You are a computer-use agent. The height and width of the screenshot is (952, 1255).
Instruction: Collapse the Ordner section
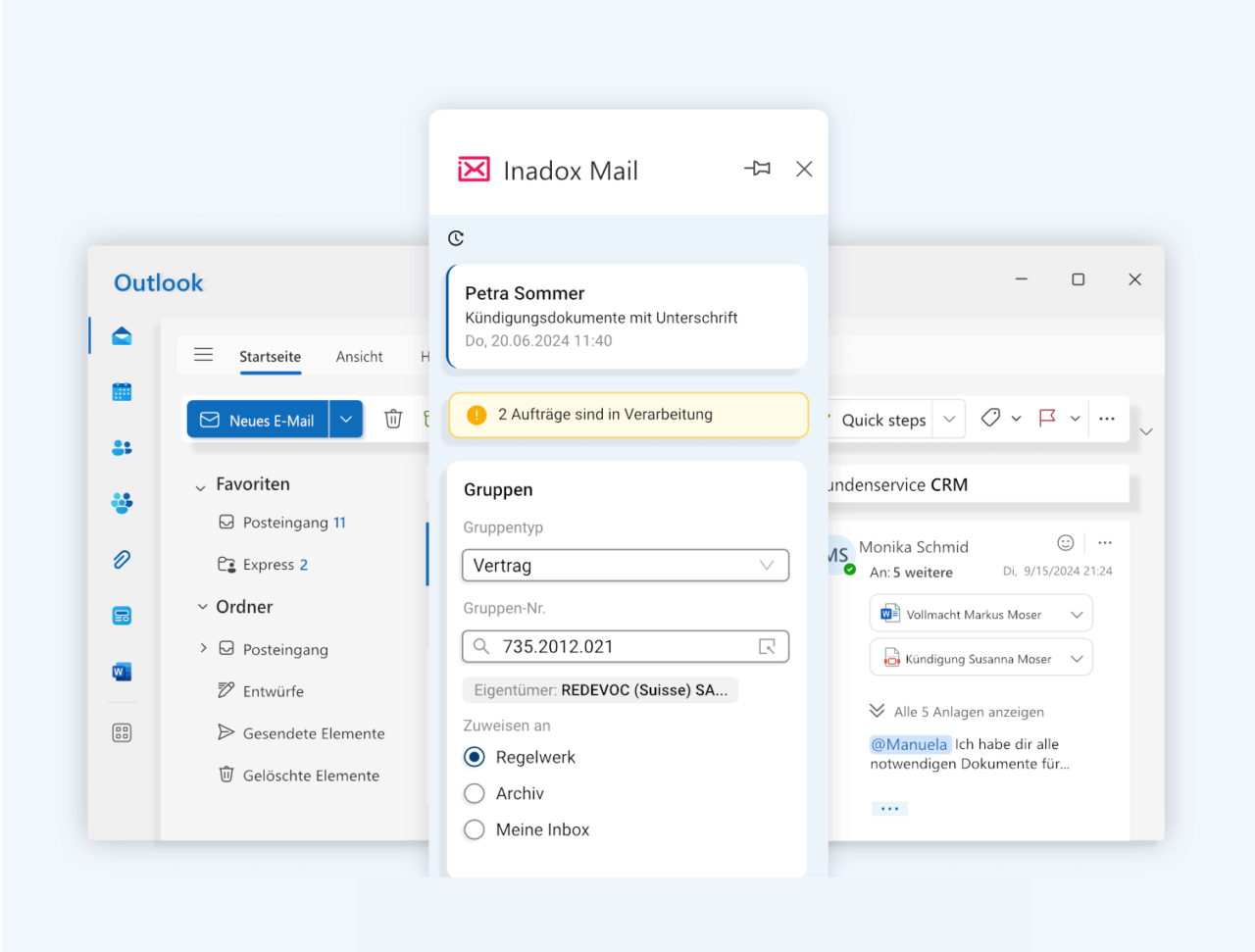(x=202, y=607)
